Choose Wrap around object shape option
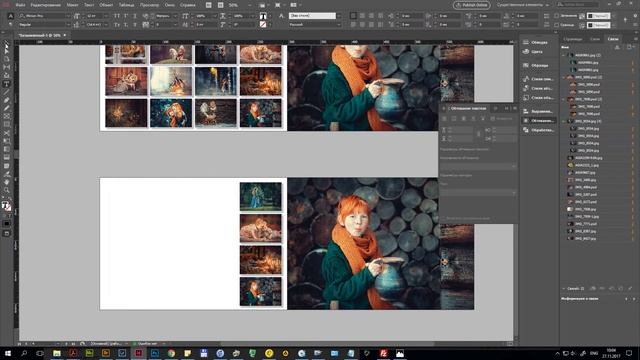 464,118
